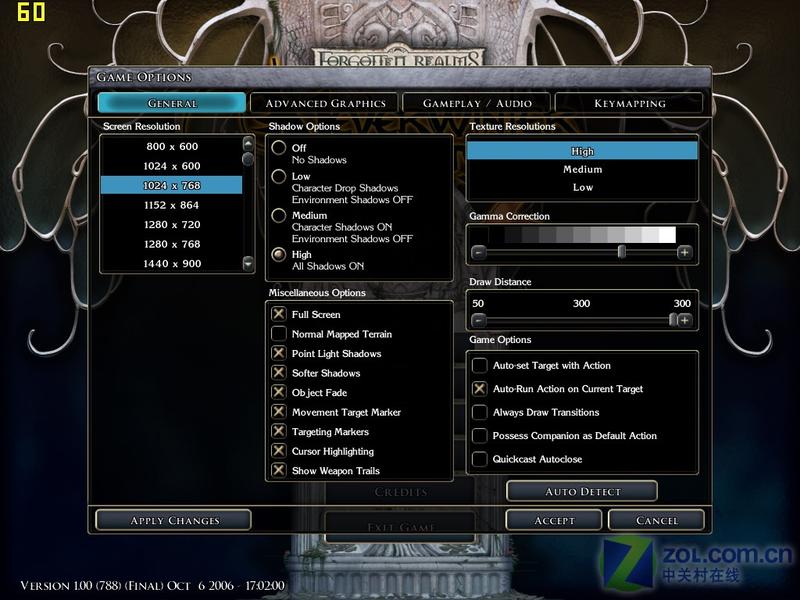Select 1024 x 768 screen resolution
The image size is (800, 600).
(x=171, y=185)
